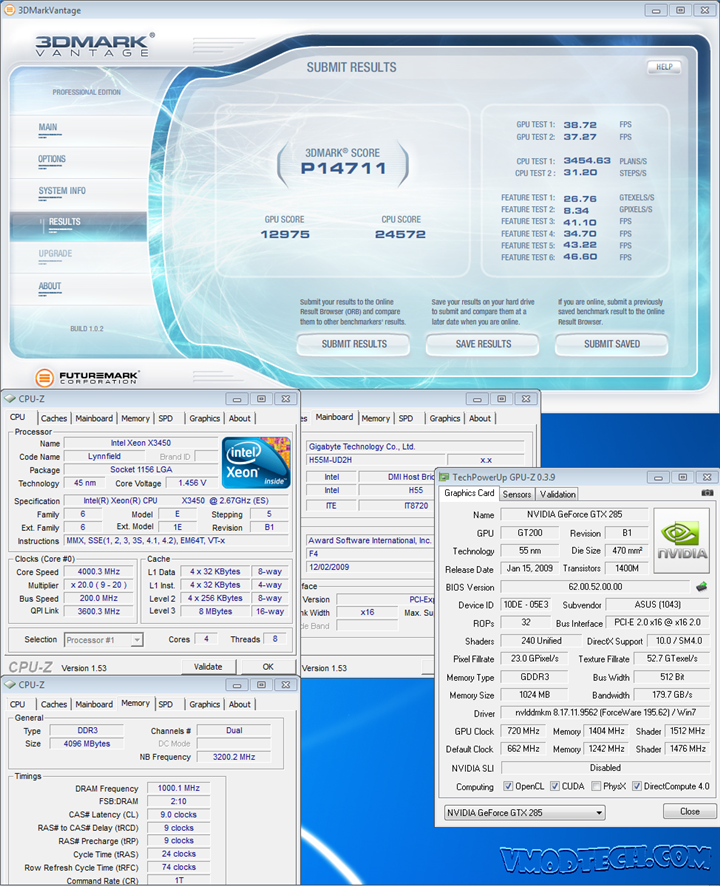Click the Intel Xeon inside logo
This screenshot has height=886, width=720.
[x=256, y=462]
